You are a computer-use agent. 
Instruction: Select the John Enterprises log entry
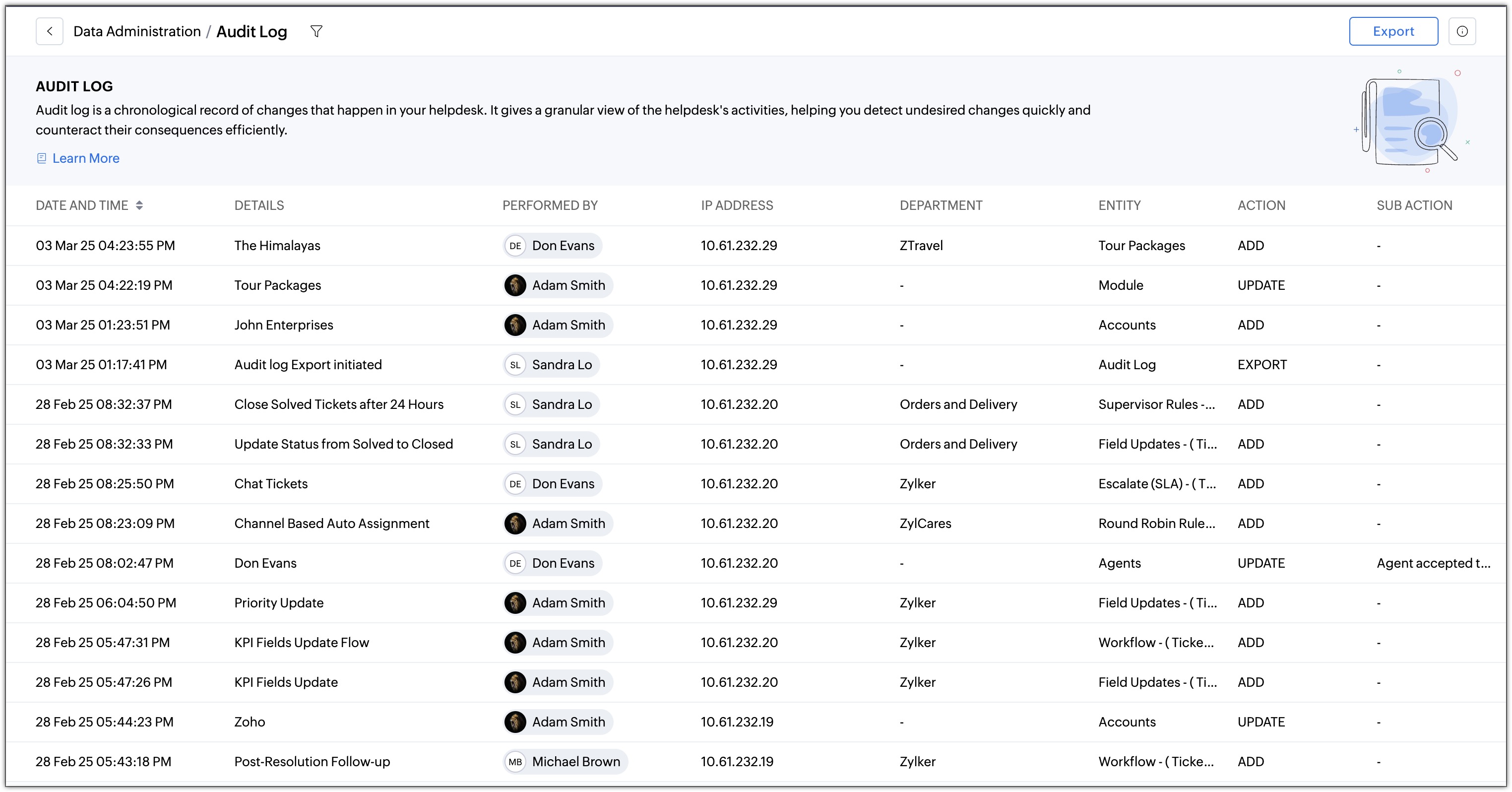click(x=284, y=325)
